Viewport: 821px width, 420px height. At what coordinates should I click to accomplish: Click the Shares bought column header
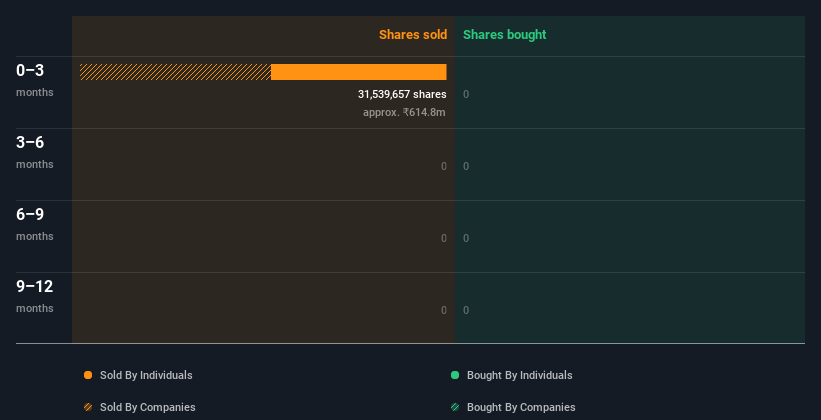click(x=504, y=35)
